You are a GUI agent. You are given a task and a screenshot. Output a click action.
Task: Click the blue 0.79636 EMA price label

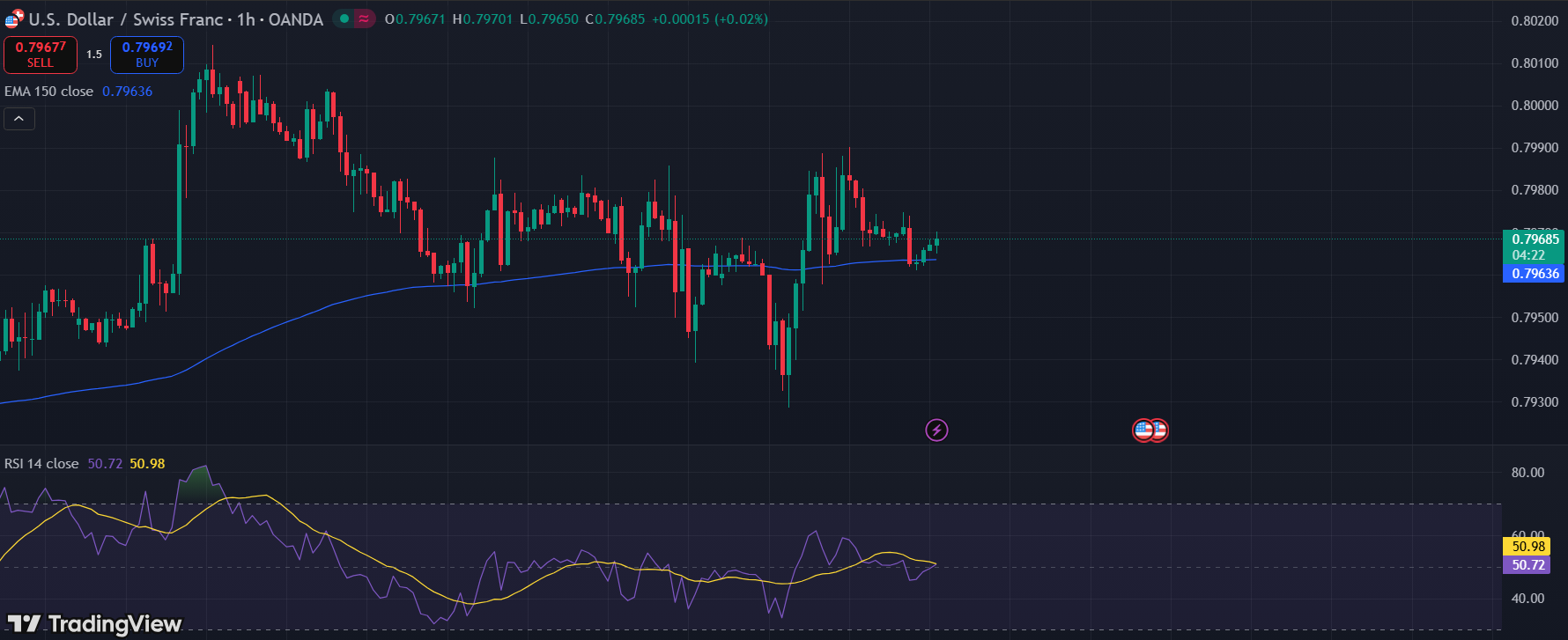pos(1535,274)
